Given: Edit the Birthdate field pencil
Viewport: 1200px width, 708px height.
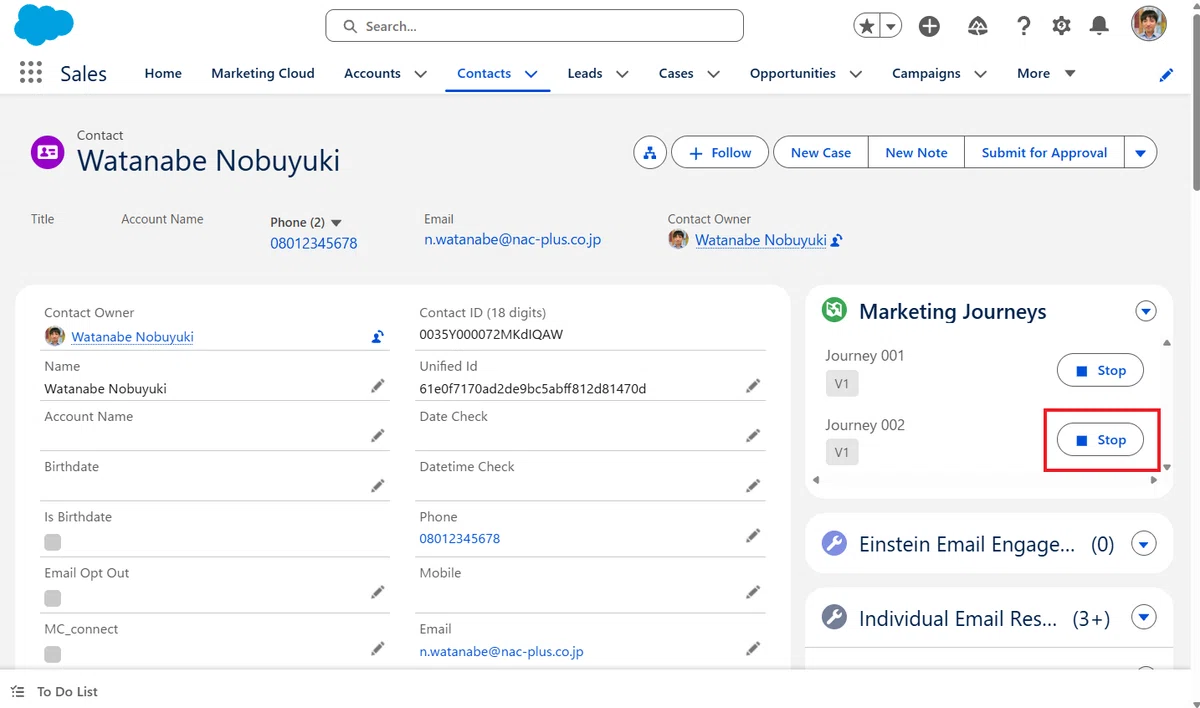Looking at the screenshot, I should click(x=378, y=485).
